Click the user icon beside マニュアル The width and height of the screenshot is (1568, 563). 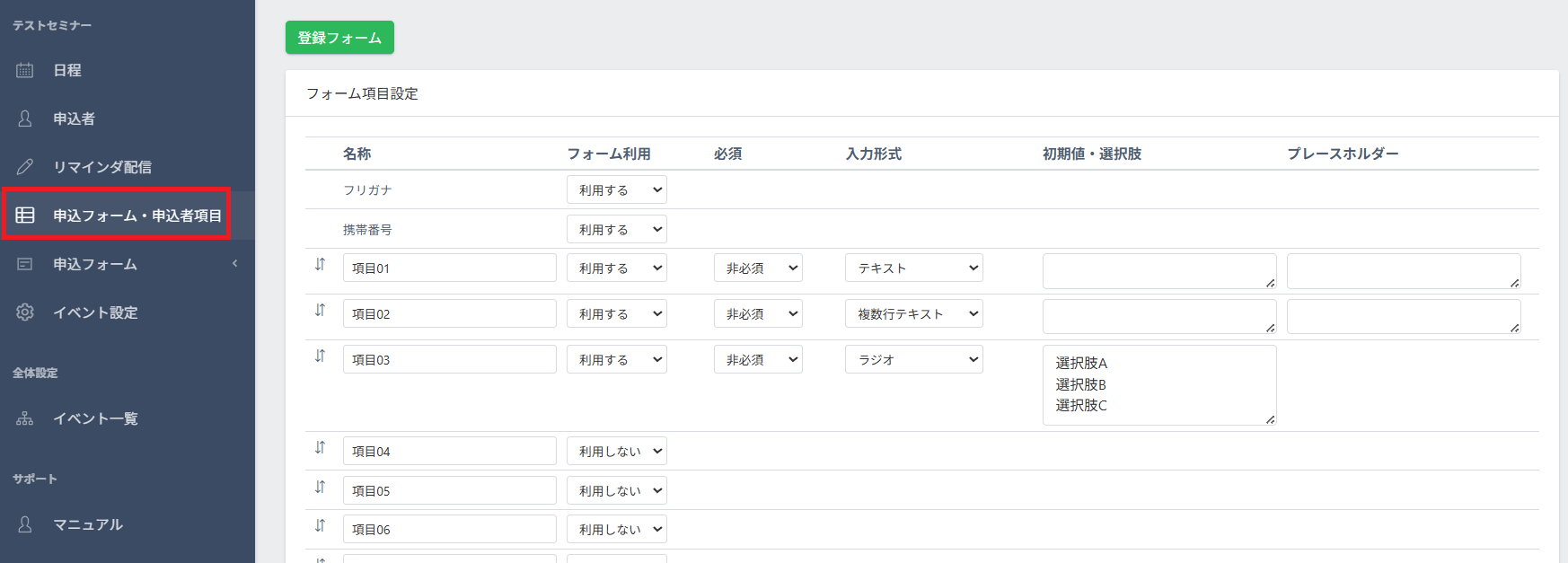tap(25, 524)
